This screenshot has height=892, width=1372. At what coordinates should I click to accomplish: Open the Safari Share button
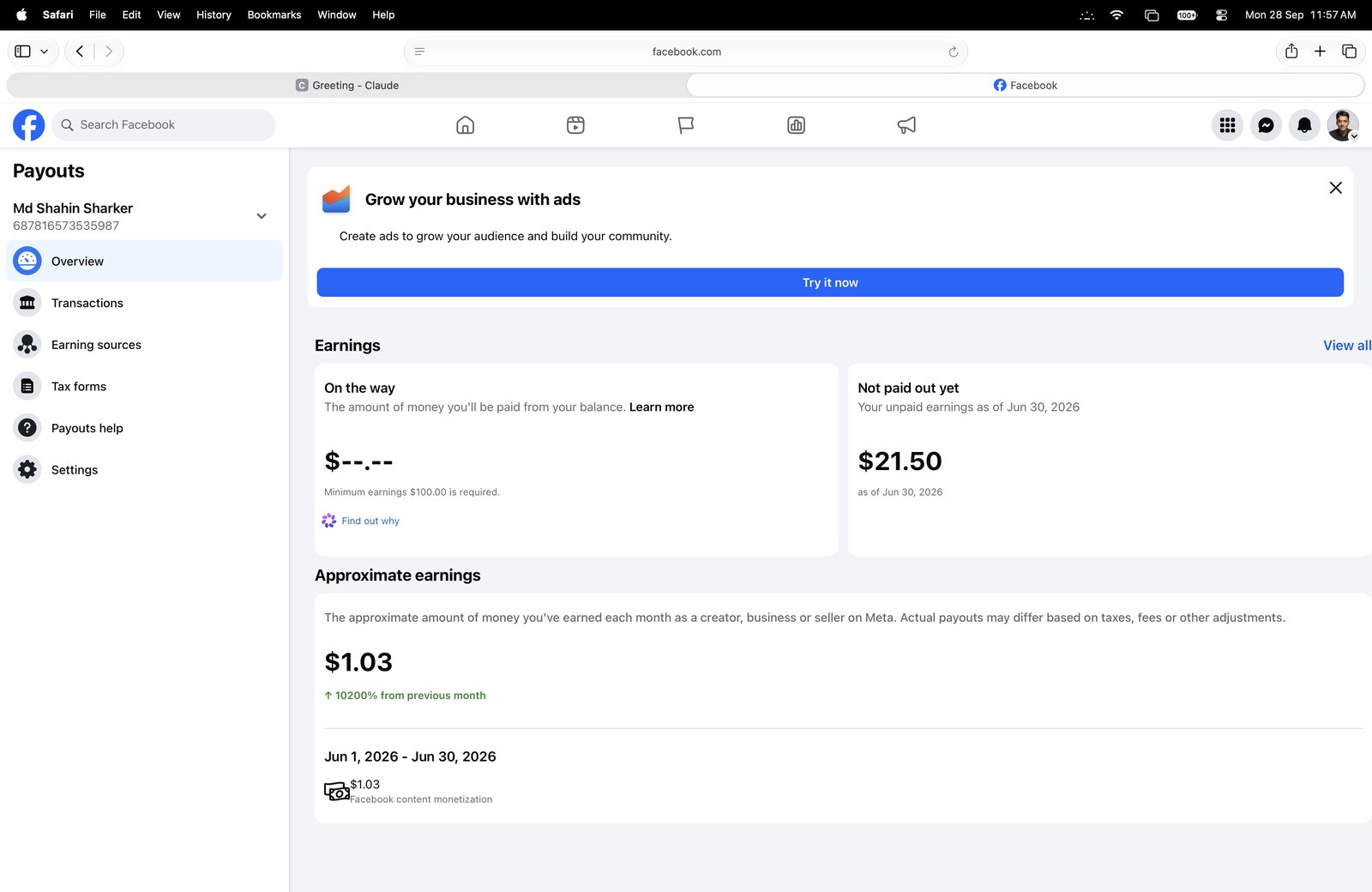pos(1291,51)
